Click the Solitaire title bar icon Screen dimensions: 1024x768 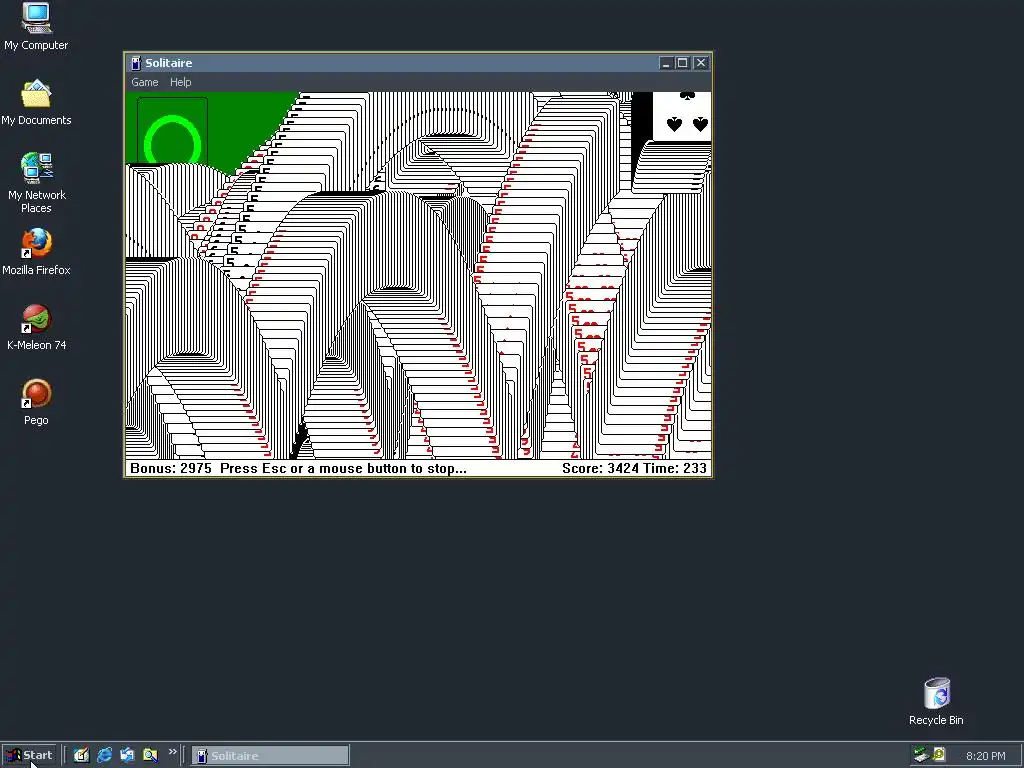pyautogui.click(x=136, y=63)
